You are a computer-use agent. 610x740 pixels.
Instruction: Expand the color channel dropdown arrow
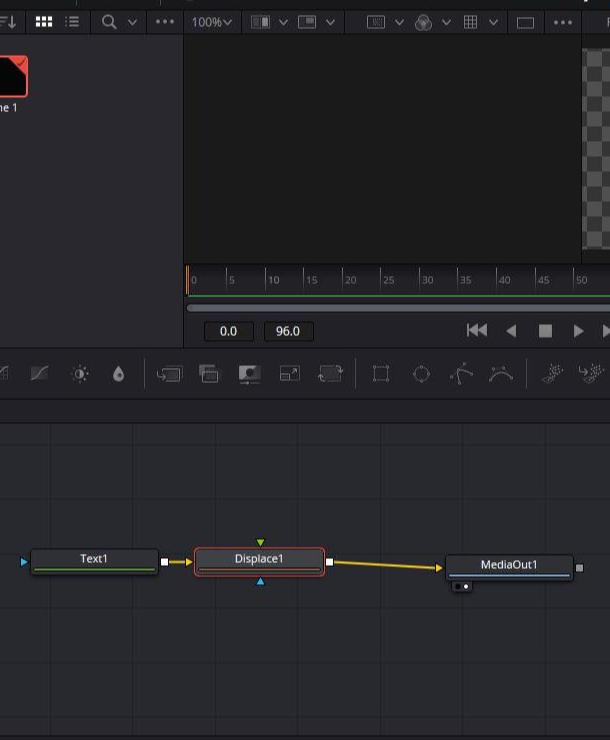(x=446, y=22)
